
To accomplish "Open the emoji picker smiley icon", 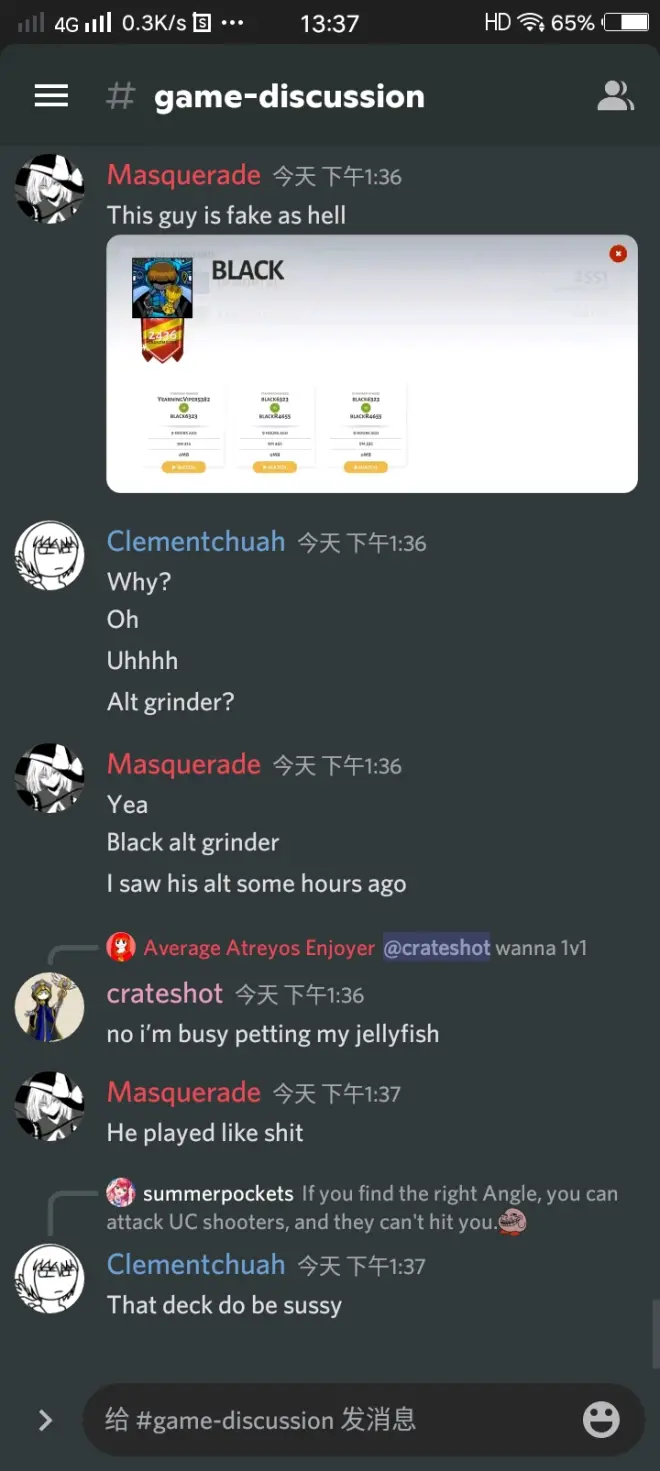I will click(601, 1419).
